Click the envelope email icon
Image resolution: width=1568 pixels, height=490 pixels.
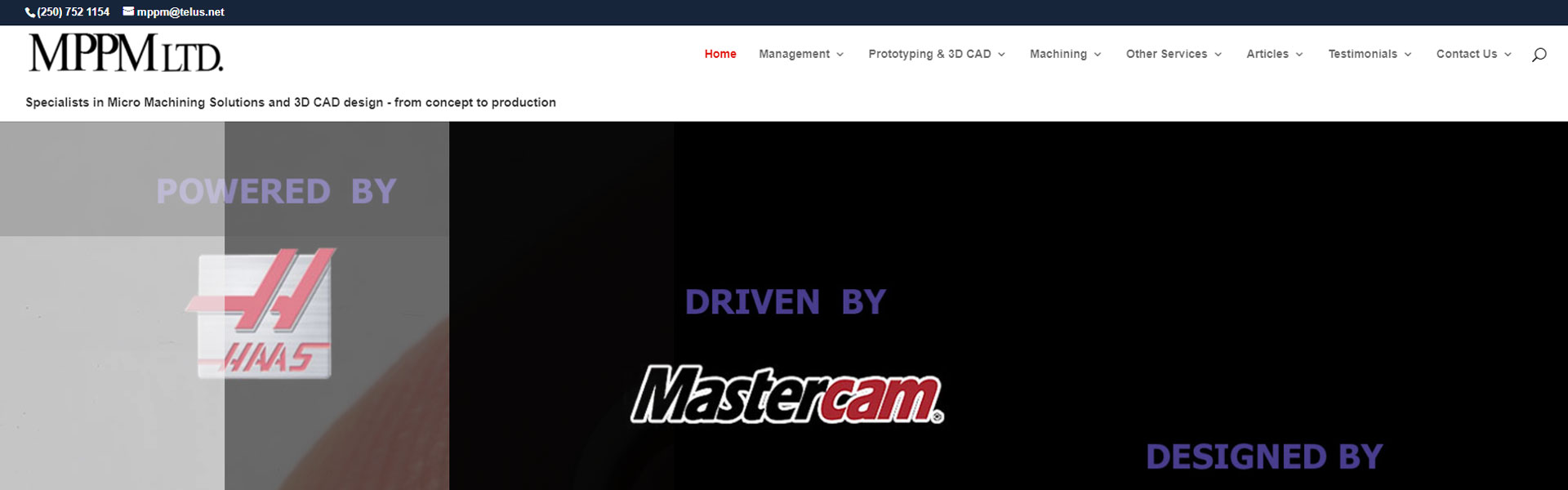(x=128, y=11)
